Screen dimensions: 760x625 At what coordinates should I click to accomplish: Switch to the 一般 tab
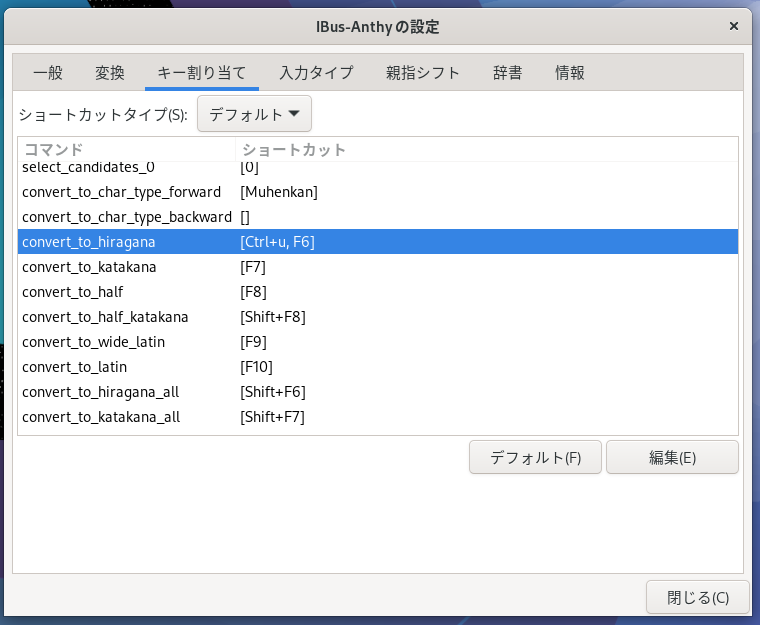(48, 73)
